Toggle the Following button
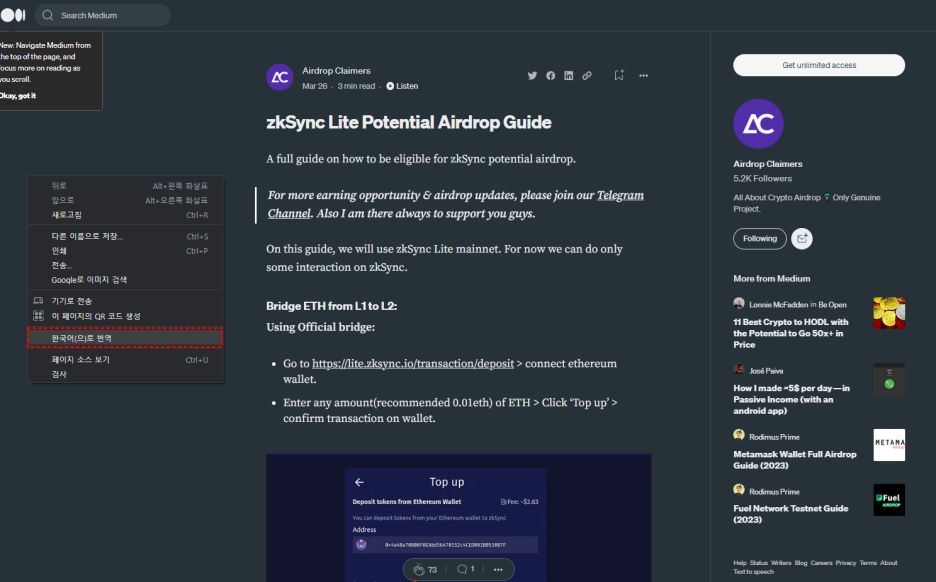 pyautogui.click(x=760, y=239)
